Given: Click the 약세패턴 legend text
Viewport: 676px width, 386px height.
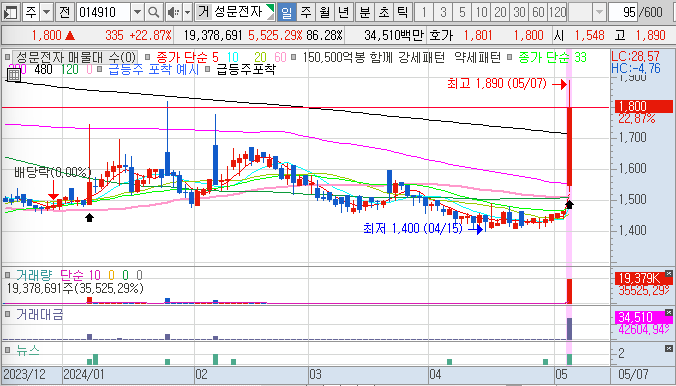Looking at the screenshot, I should (478, 57).
